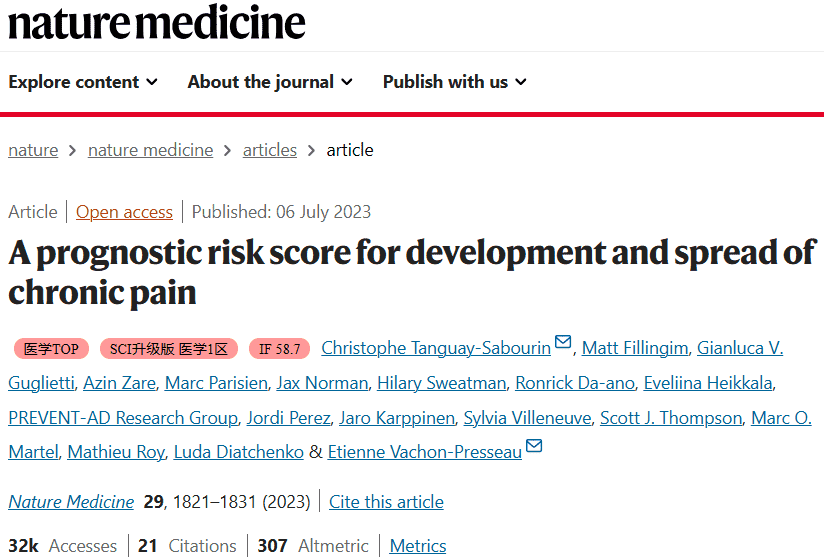Click author Luda Diatchenko's name
The image size is (824, 560).
tap(238, 452)
